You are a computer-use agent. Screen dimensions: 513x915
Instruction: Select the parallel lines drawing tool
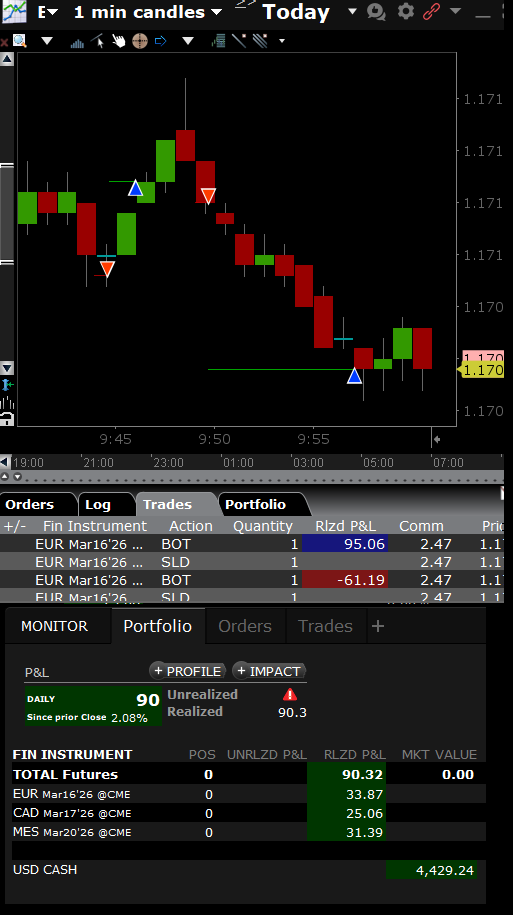click(x=260, y=41)
